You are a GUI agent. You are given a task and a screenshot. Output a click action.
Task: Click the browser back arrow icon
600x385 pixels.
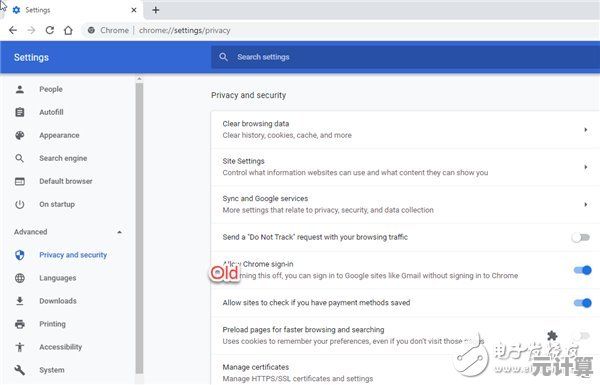click(x=13, y=30)
